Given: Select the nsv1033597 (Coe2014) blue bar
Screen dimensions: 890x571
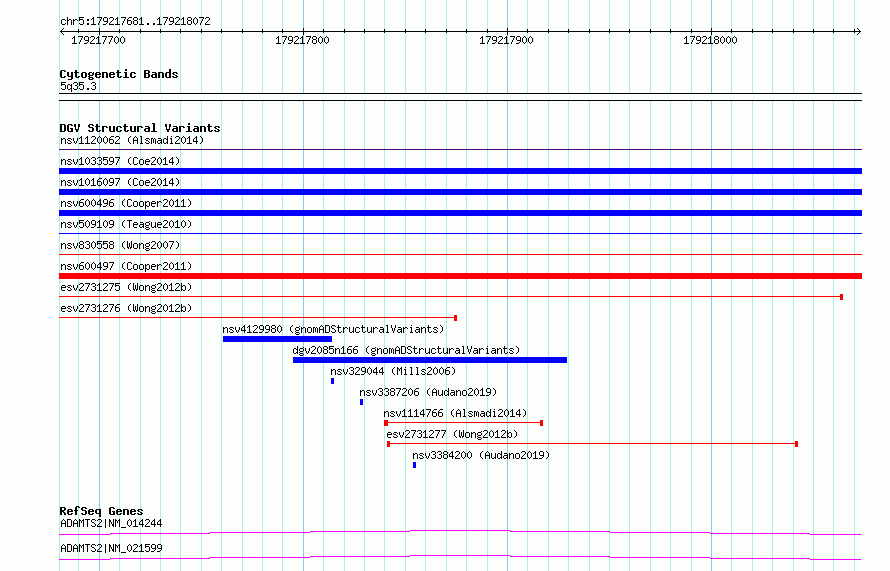Looking at the screenshot, I should (460, 171).
